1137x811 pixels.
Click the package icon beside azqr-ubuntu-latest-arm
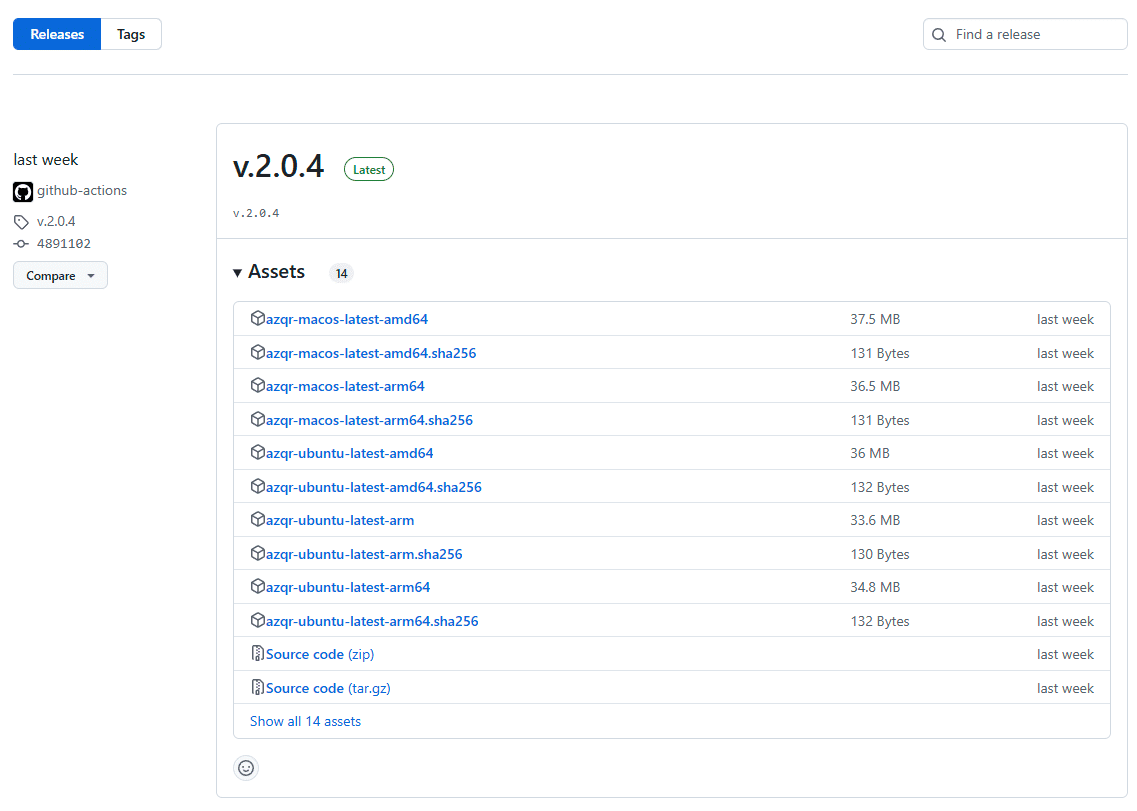[x=258, y=520]
